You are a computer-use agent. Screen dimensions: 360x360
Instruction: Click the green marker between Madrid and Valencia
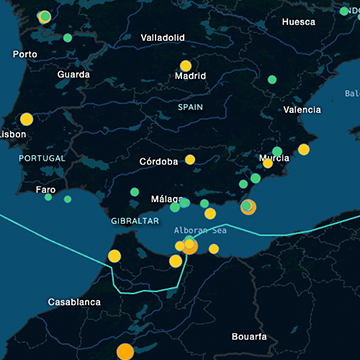272,80
